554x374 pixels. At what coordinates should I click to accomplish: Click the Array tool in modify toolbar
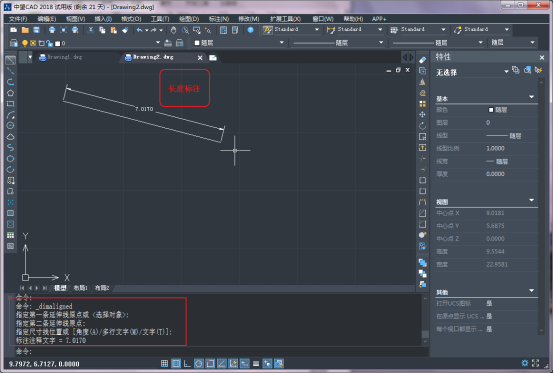(x=422, y=104)
